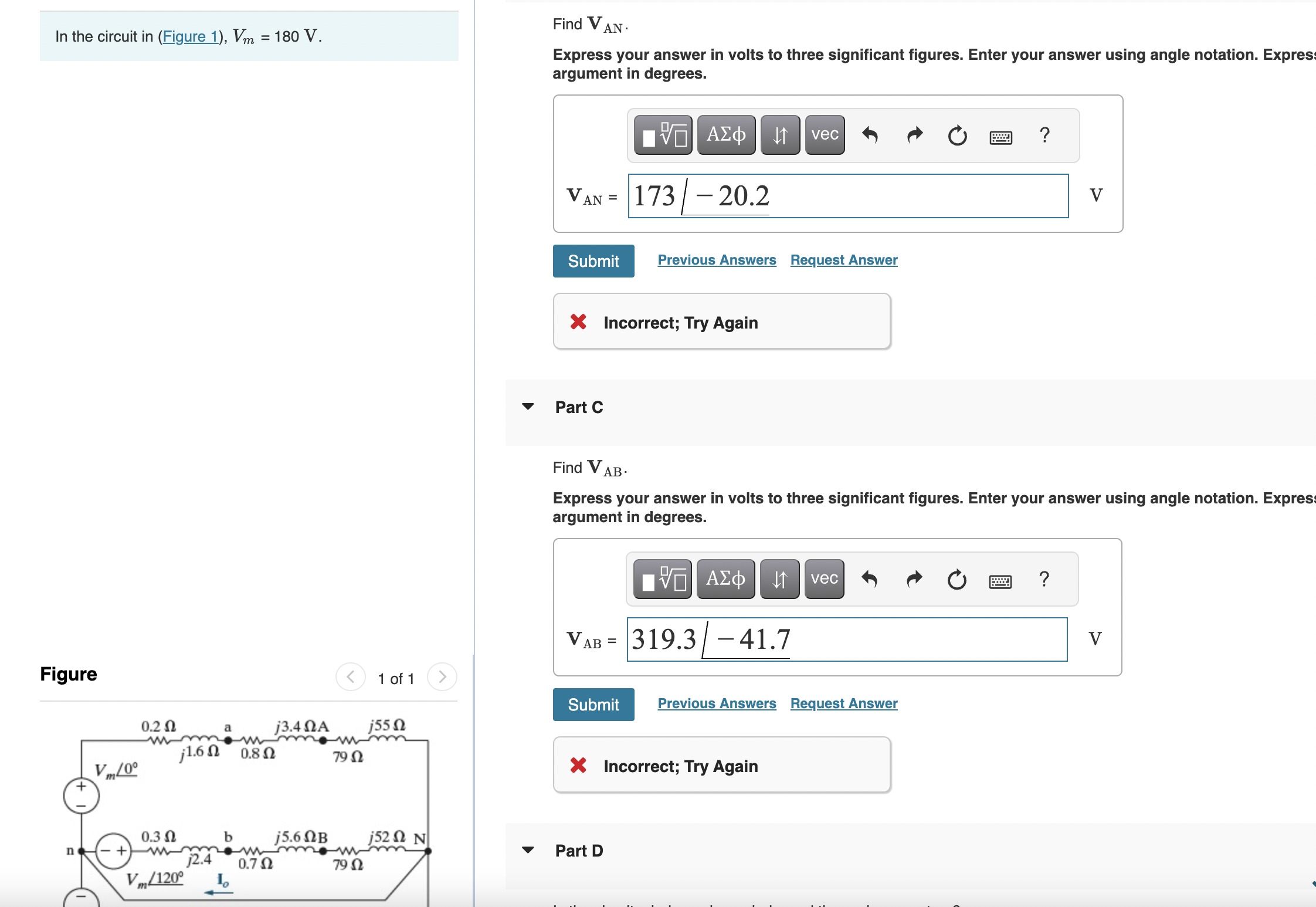
Task: Click inside the VAB answer field
Action: point(847,639)
